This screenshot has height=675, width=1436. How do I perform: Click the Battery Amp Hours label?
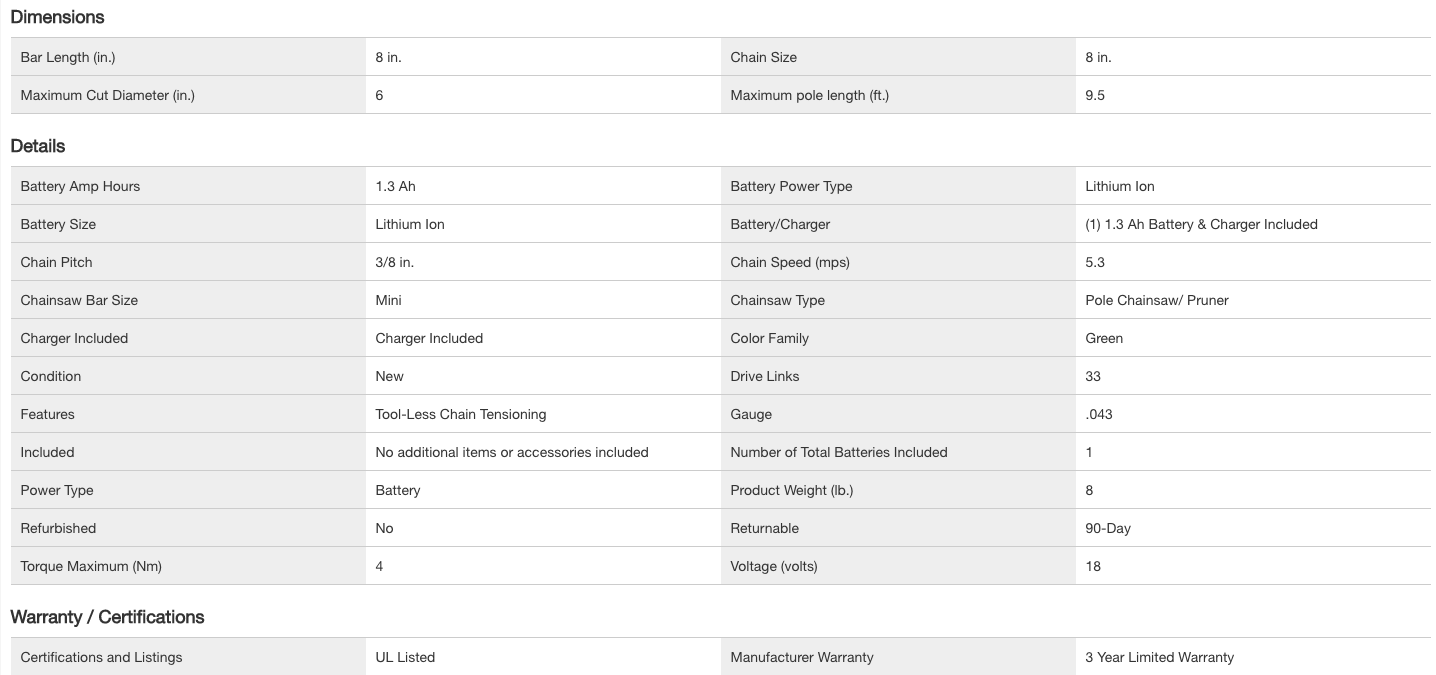pyautogui.click(x=80, y=186)
